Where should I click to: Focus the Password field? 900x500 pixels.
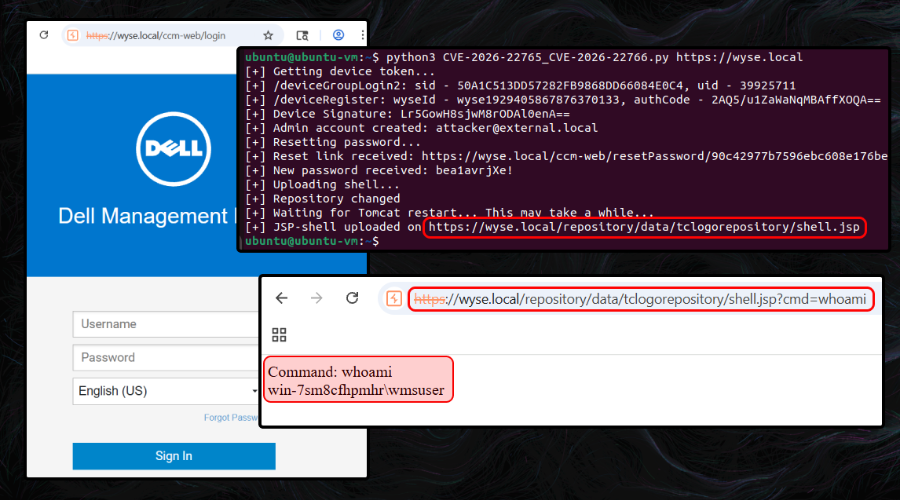166,358
